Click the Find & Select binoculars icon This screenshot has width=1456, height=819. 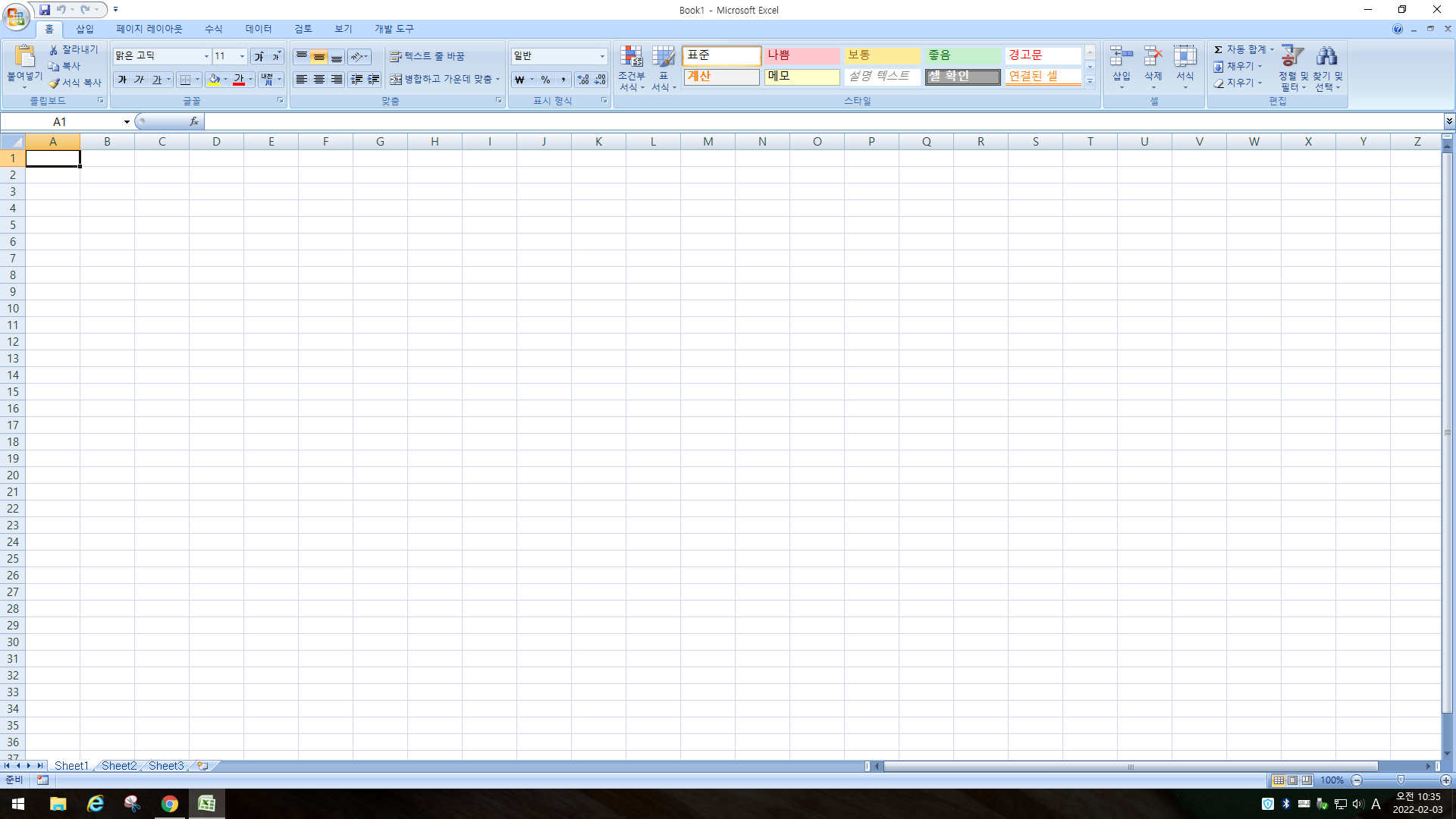click(x=1326, y=57)
